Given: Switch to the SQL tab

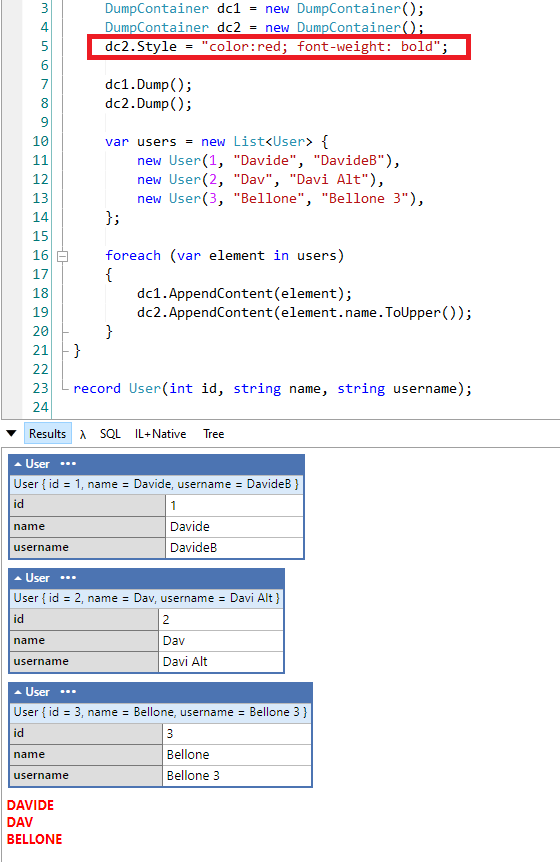Looking at the screenshot, I should [x=110, y=434].
